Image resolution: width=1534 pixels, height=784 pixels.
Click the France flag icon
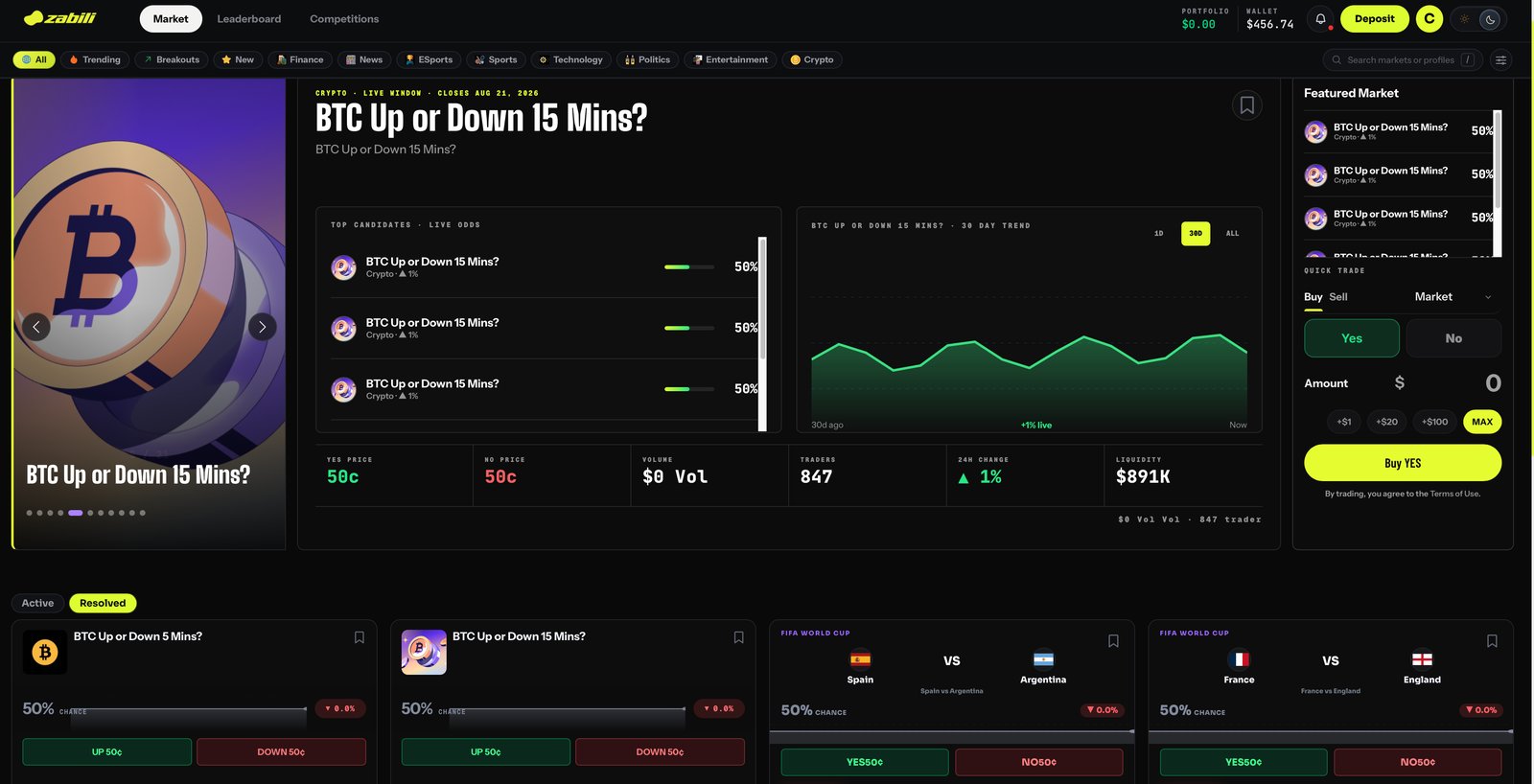pos(1239,659)
